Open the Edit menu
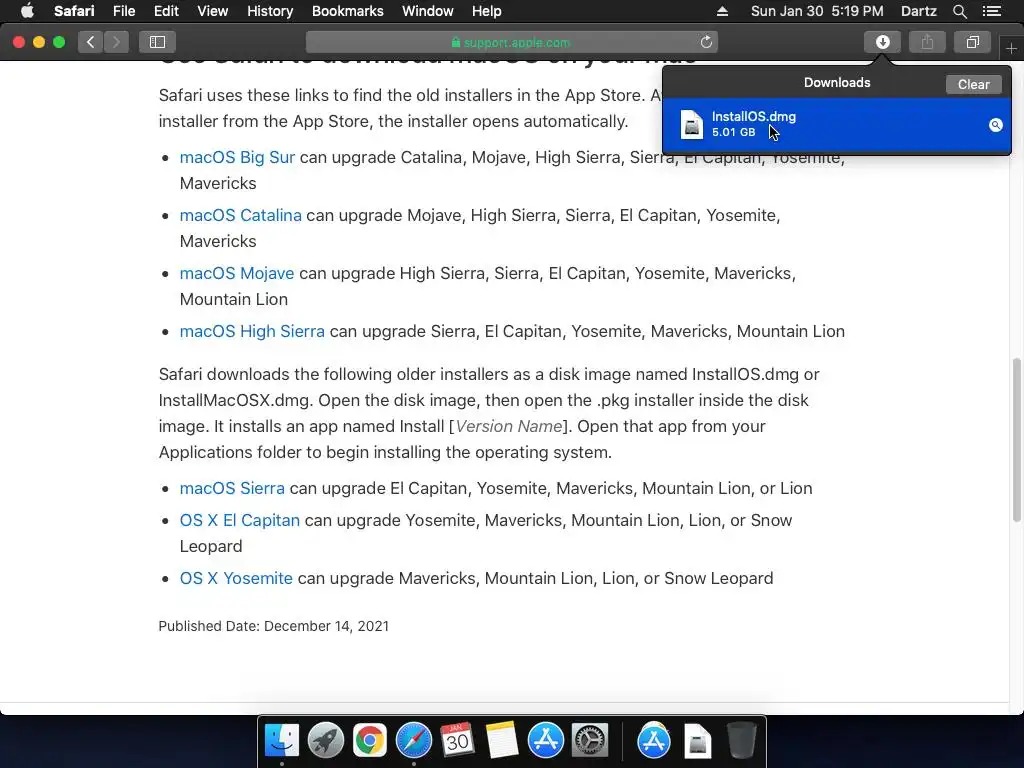The width and height of the screenshot is (1024, 768). (166, 11)
